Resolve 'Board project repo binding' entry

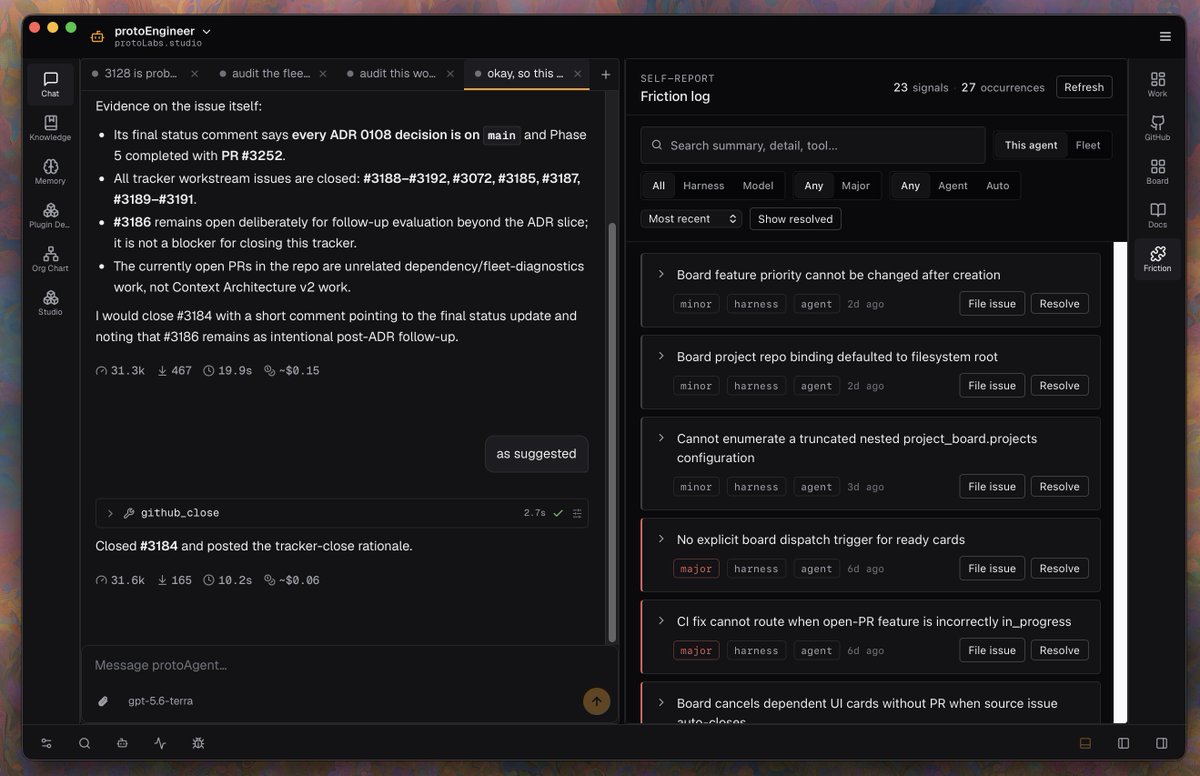tap(1059, 385)
